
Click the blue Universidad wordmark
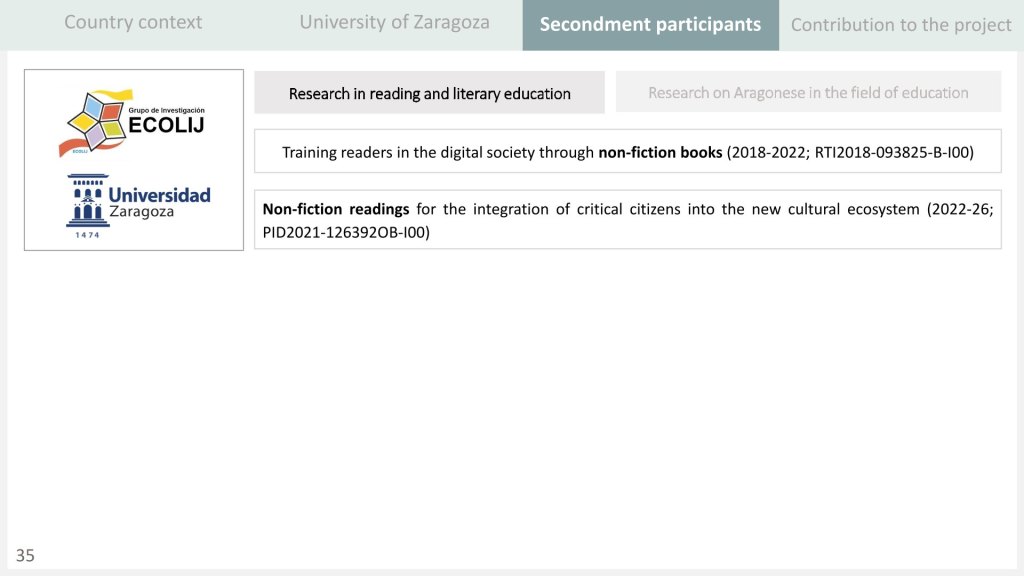point(159,194)
